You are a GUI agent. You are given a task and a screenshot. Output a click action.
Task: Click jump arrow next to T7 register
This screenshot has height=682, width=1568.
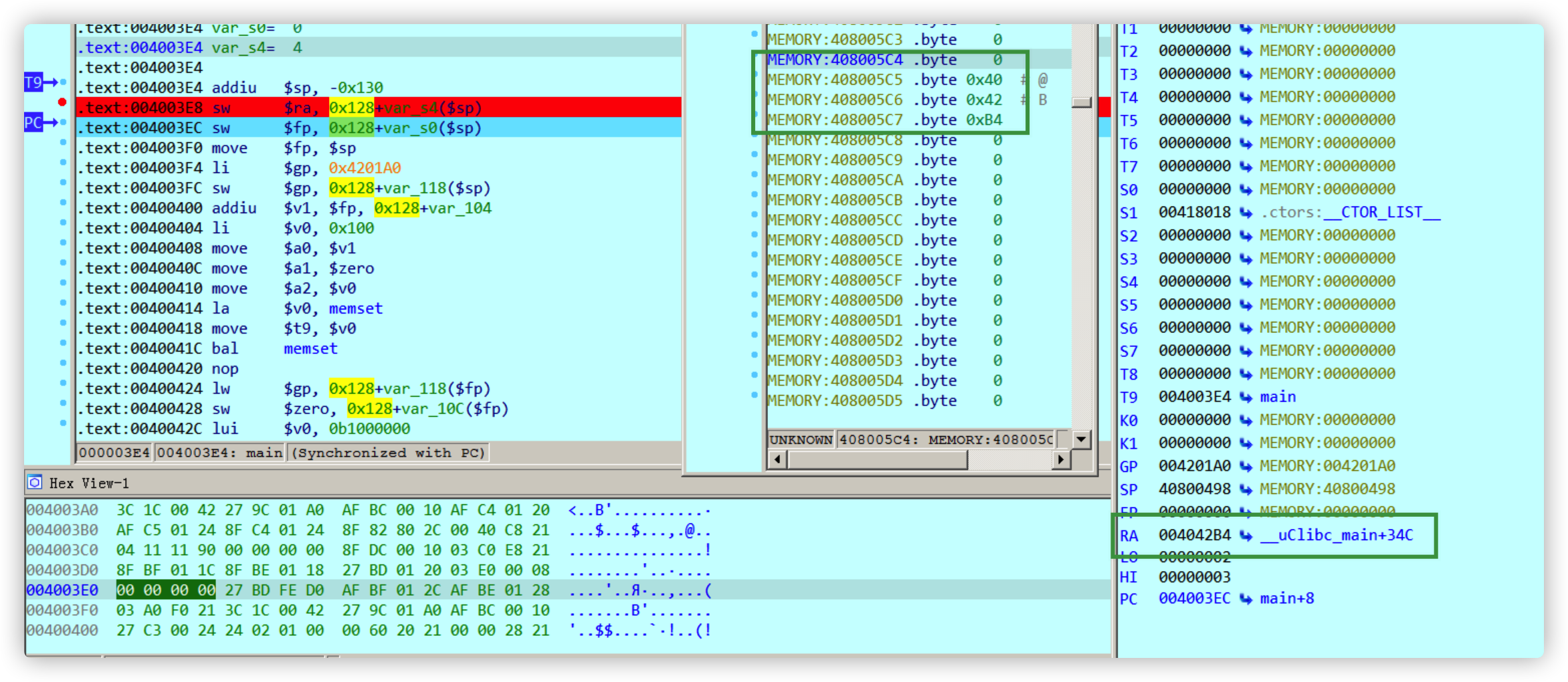[x=1246, y=166]
